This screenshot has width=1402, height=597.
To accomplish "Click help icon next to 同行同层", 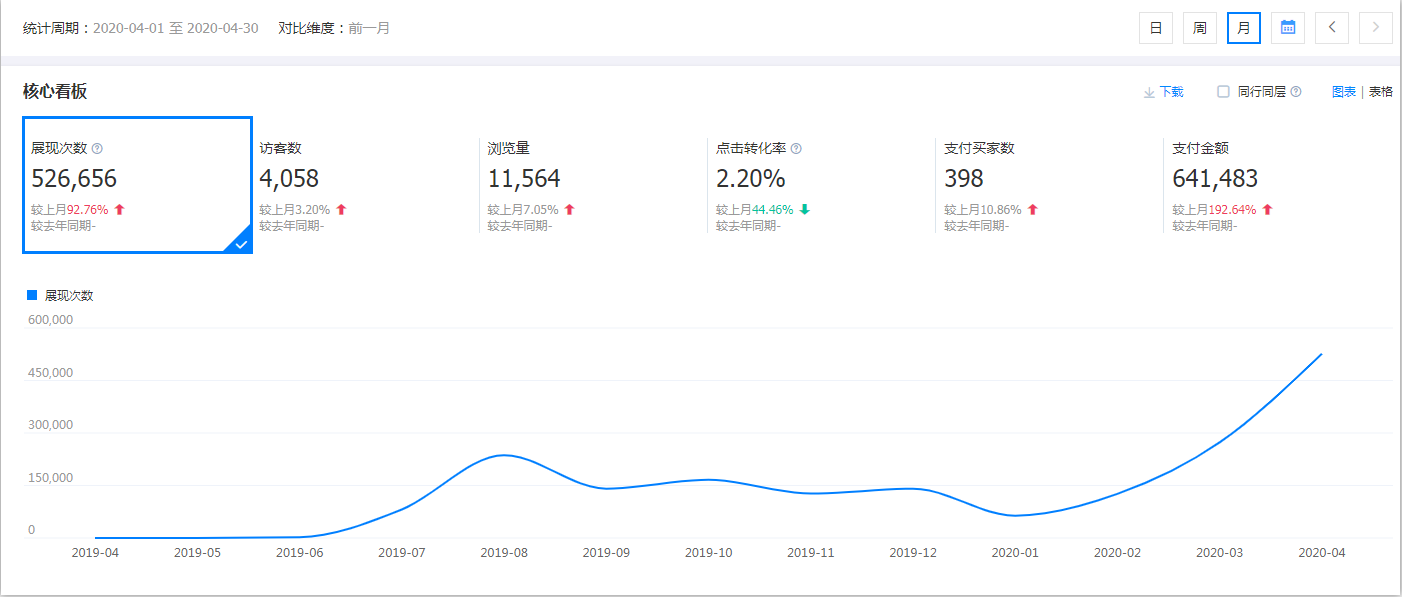I will 1296,92.
